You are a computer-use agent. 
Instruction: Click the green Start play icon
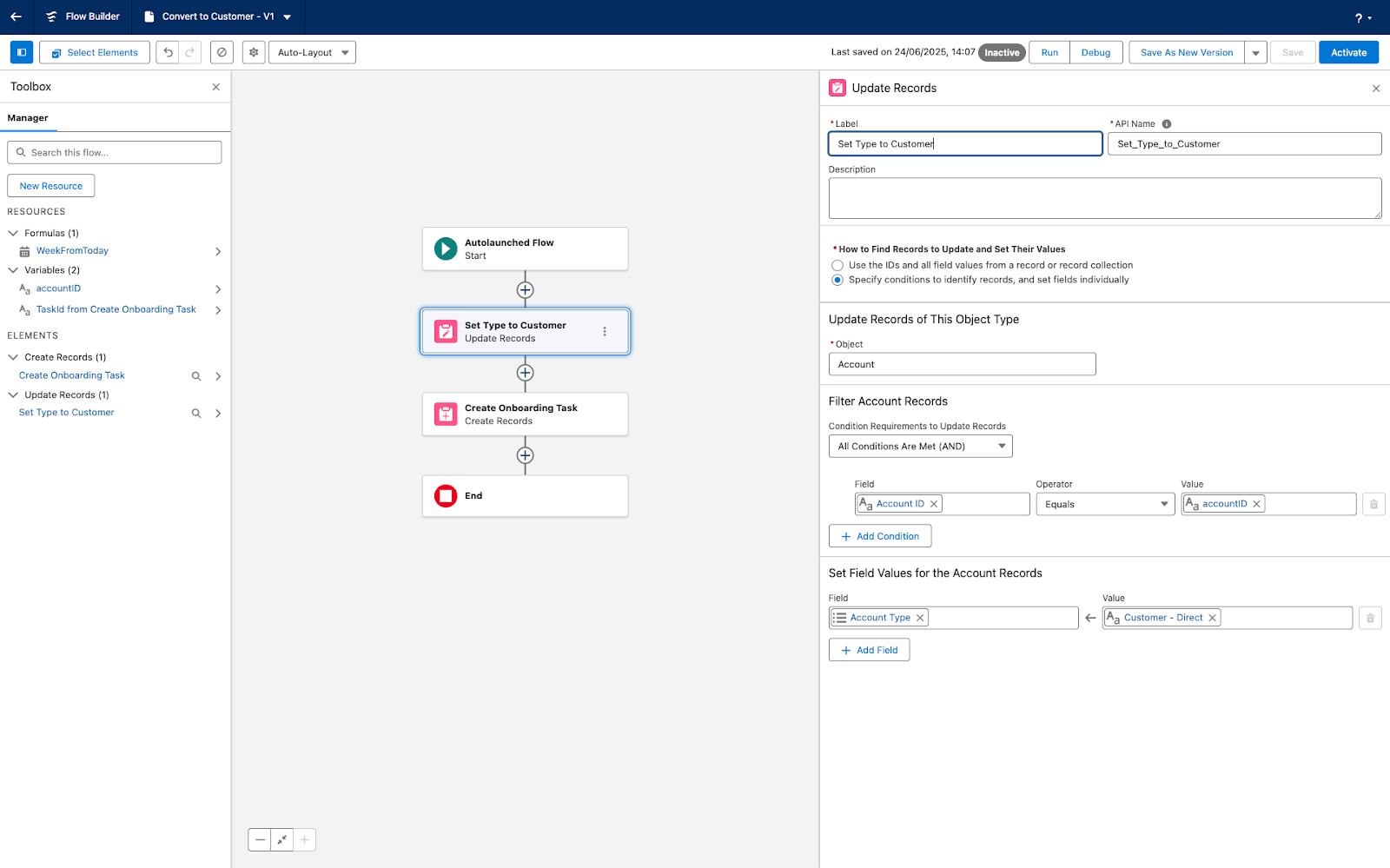[x=446, y=248]
